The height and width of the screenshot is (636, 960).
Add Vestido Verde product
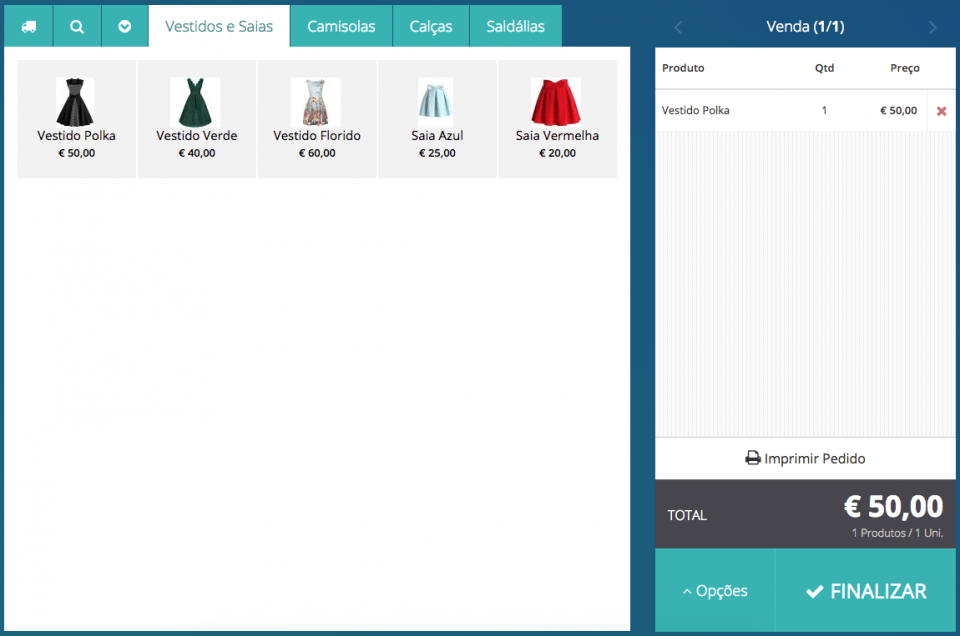197,119
